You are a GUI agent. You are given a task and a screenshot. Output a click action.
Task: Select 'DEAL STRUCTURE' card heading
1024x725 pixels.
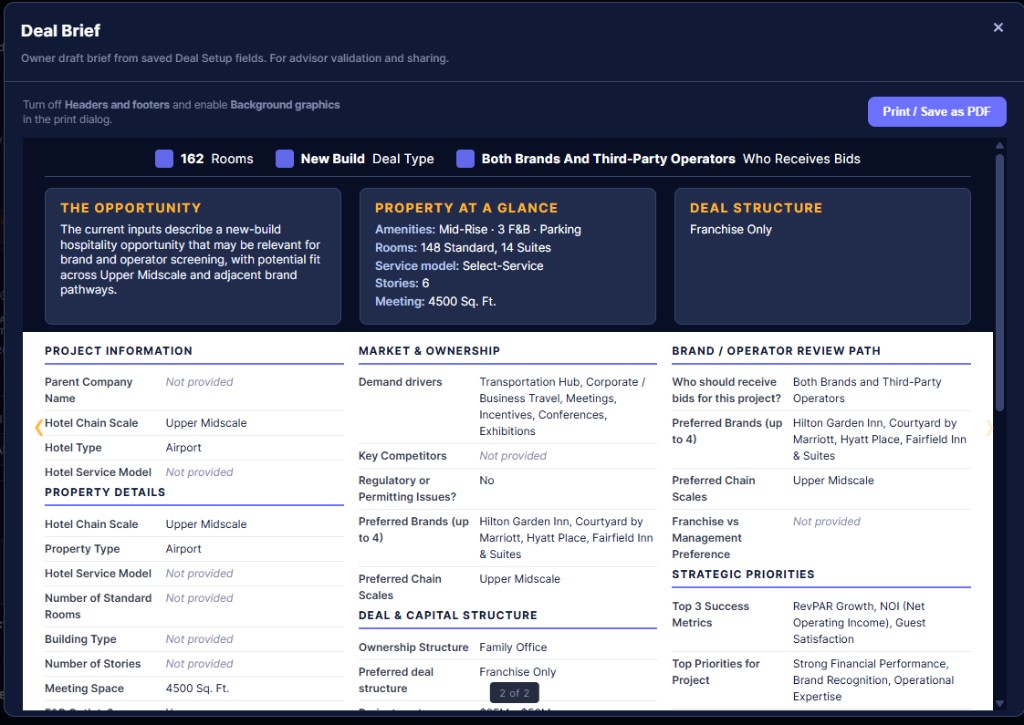756,208
